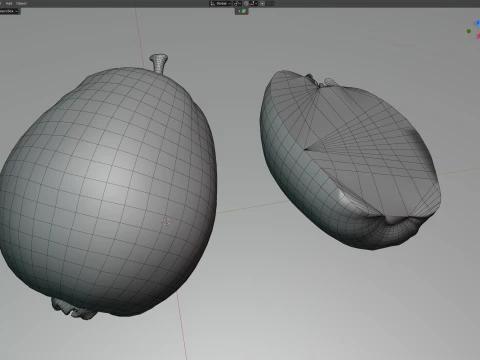480x360 pixels.
Task: Open the Object menu
Action: 21,3
